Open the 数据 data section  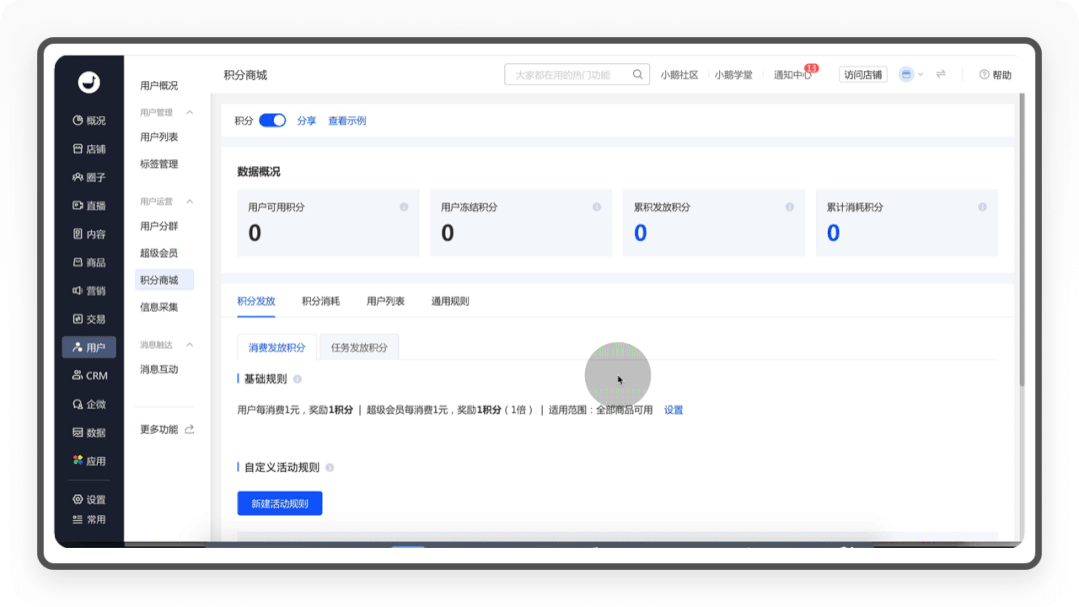[89, 432]
